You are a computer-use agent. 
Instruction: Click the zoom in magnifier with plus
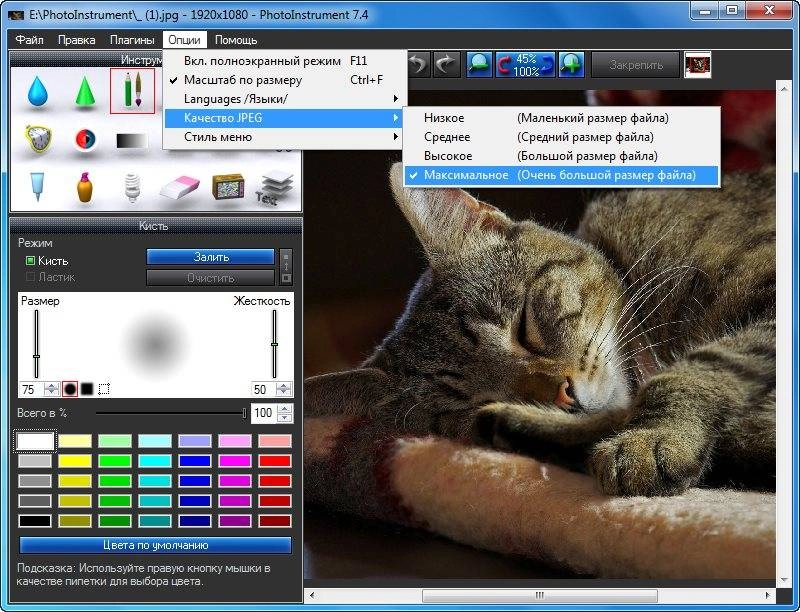tap(571, 65)
